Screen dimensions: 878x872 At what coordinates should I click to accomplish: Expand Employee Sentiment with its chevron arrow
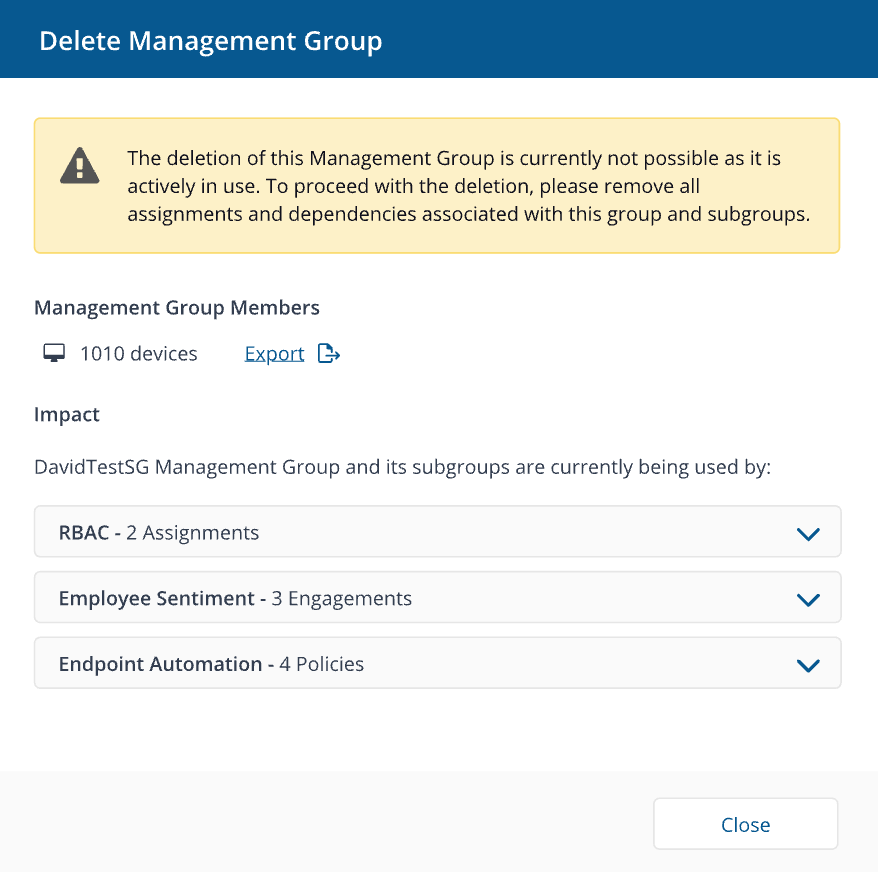(808, 600)
